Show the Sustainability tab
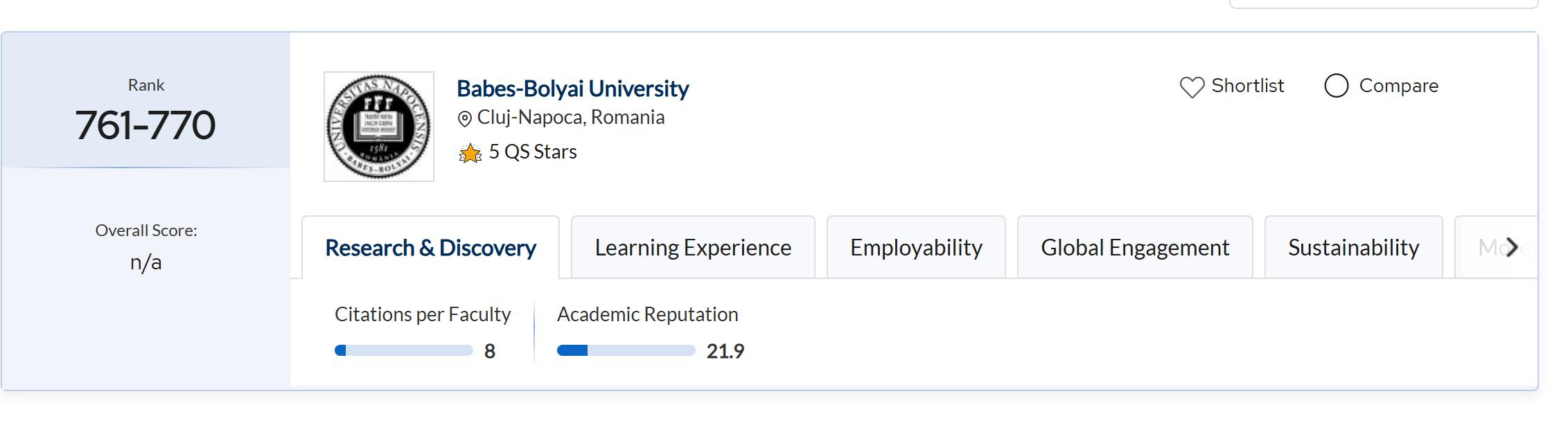Image resolution: width=1568 pixels, height=432 pixels. 1353,248
